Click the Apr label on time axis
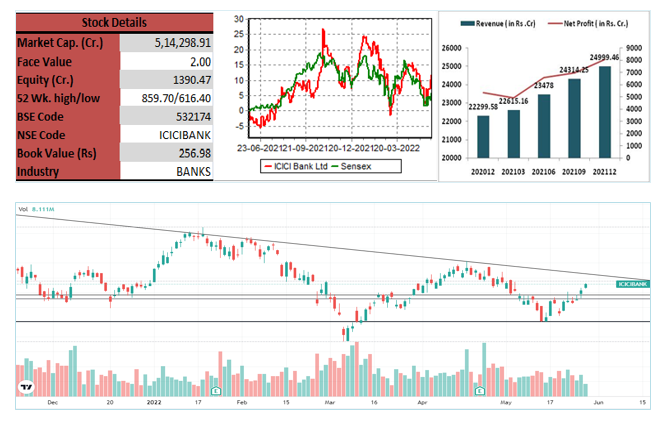The image size is (663, 423). 422,402
